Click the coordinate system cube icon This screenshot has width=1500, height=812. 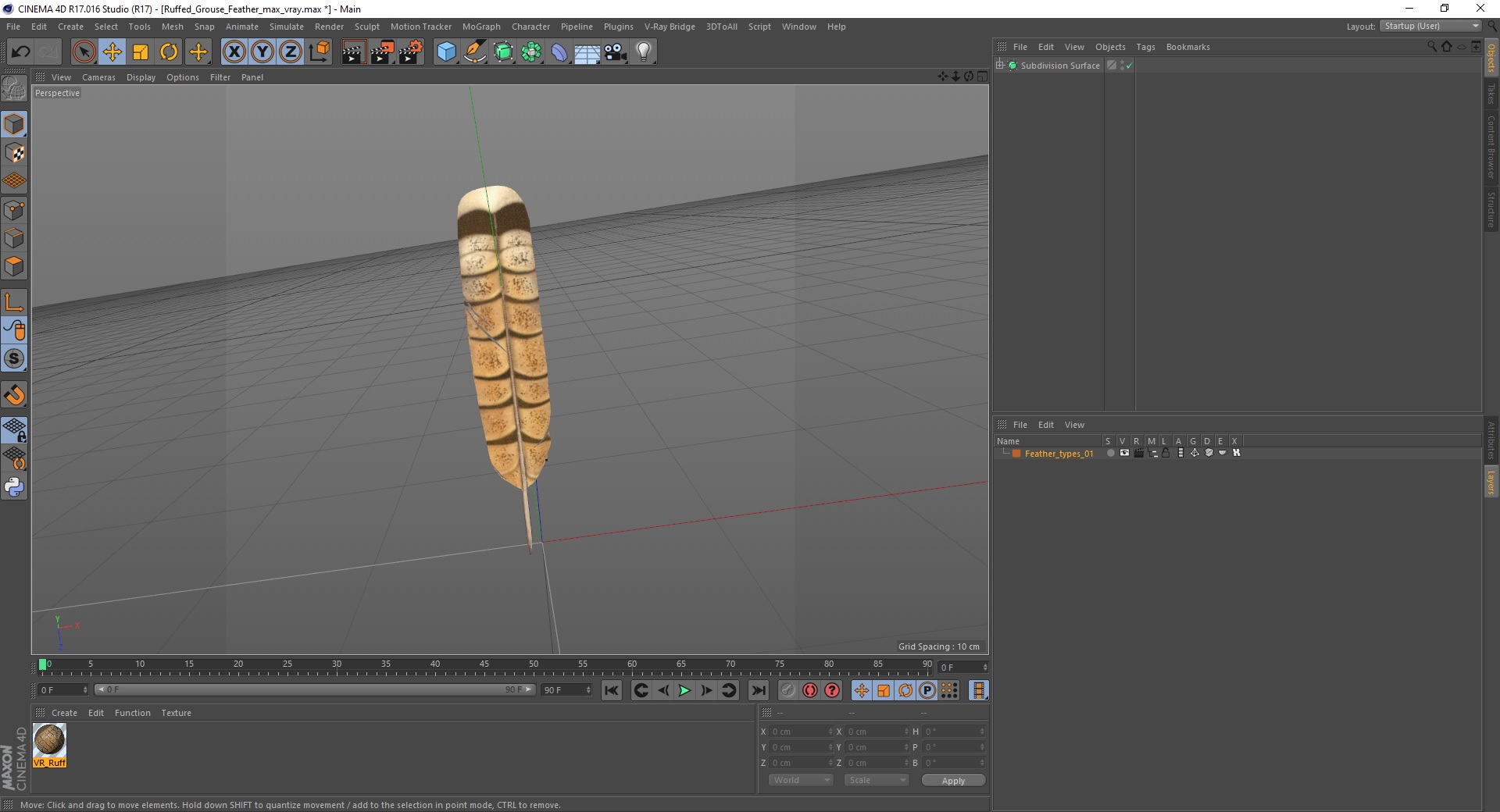click(319, 52)
